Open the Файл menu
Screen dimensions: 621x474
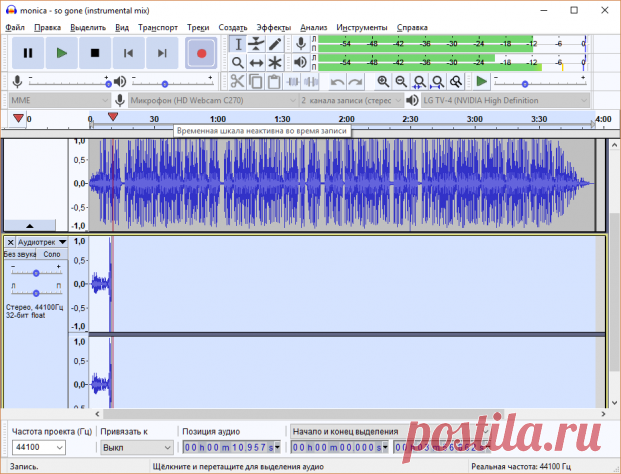pyautogui.click(x=15, y=27)
